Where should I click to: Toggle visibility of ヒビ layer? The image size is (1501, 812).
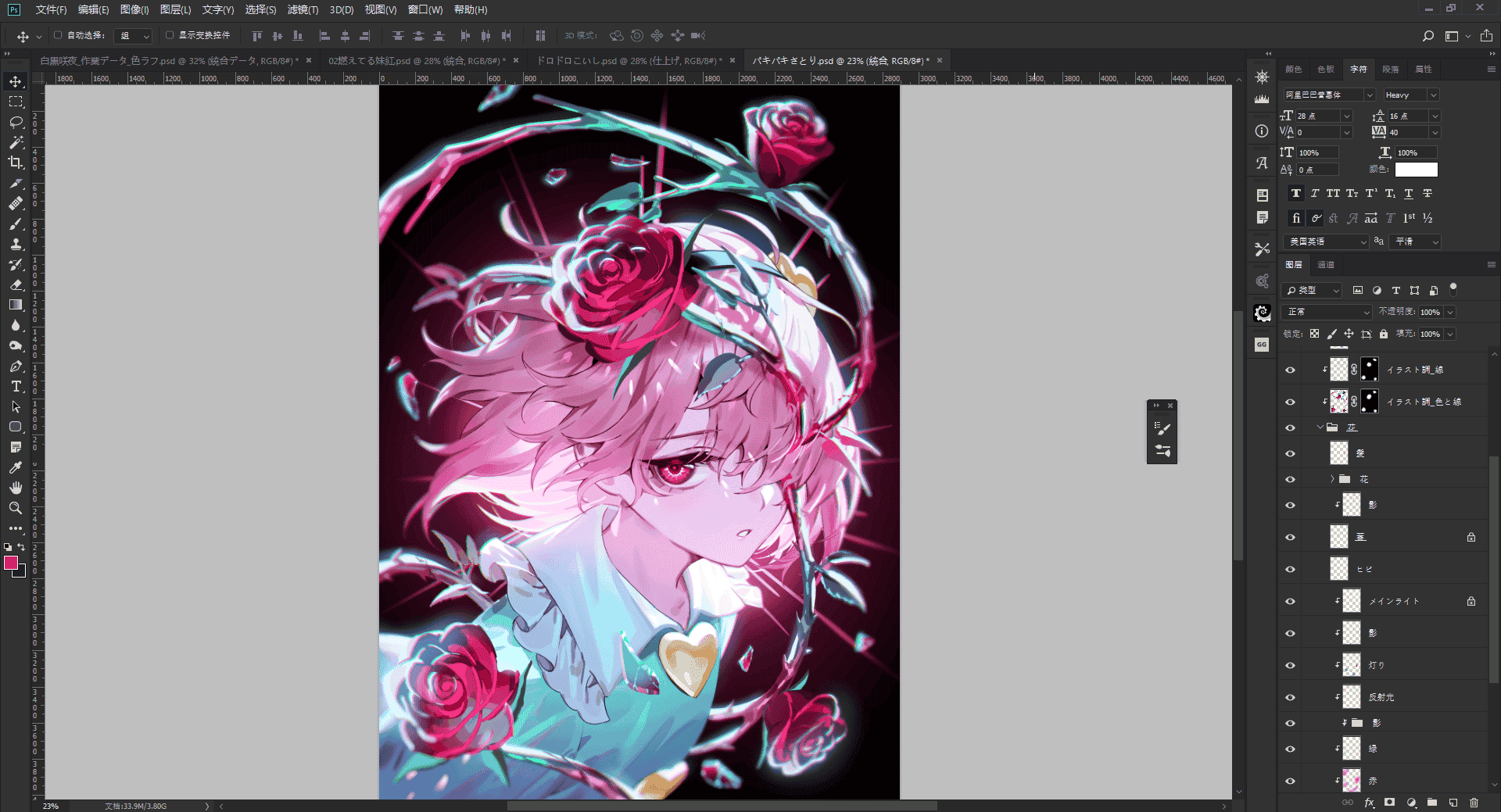coord(1291,569)
